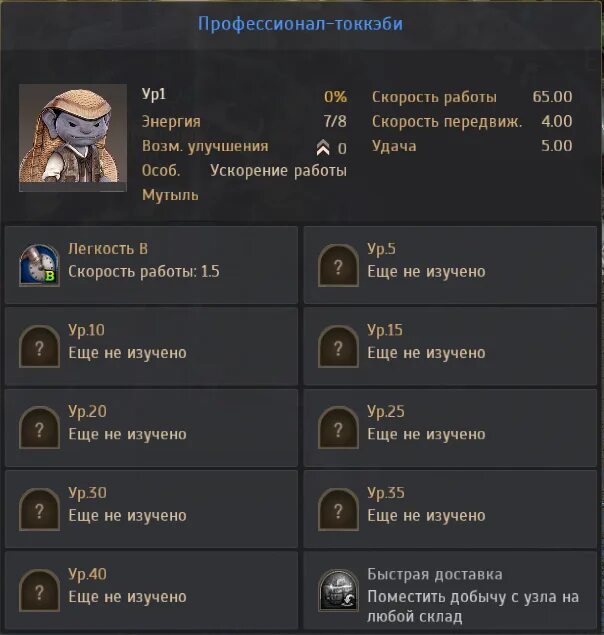This screenshot has height=635, width=604.
Task: Click the locked Ур.40 skill slot icon
Action: (x=39, y=590)
